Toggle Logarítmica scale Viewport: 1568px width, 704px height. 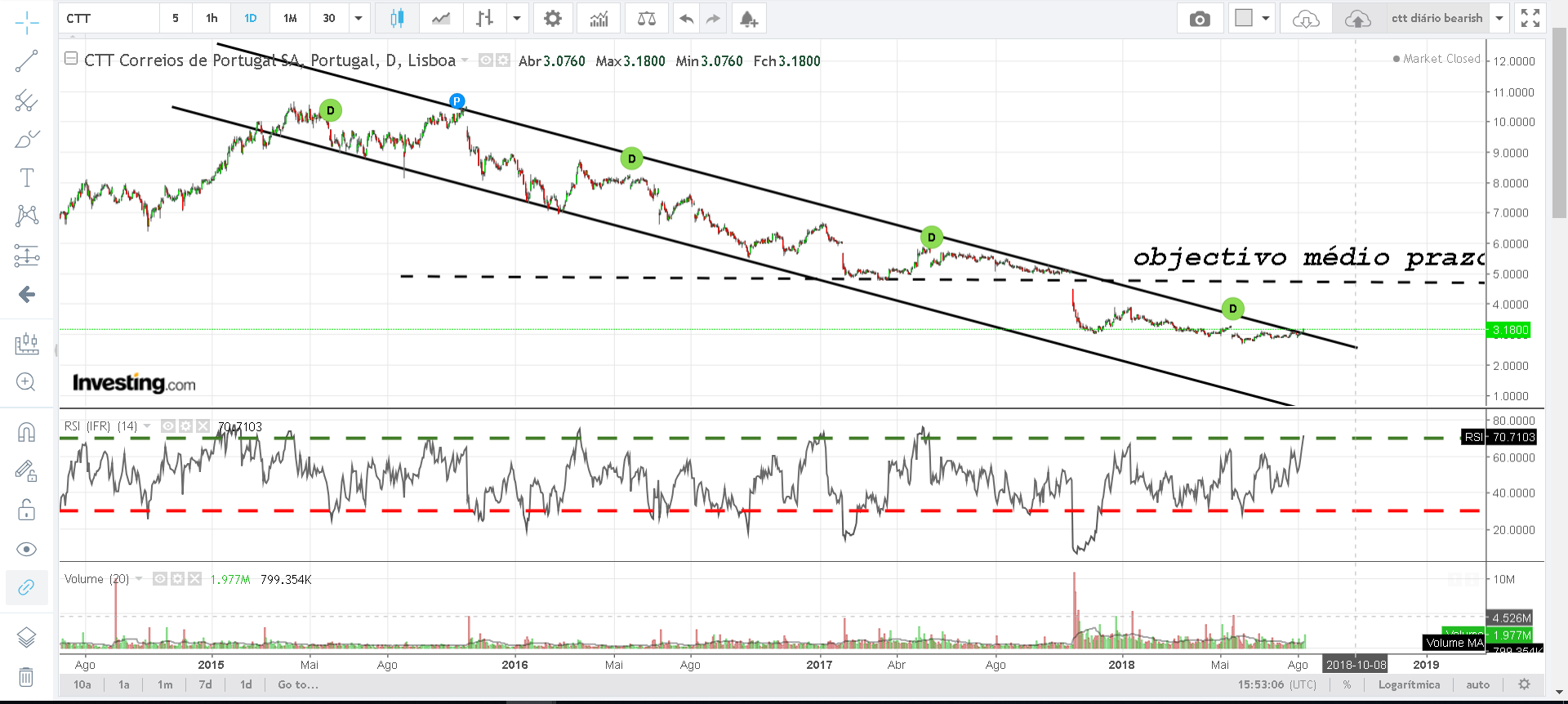1410,684
